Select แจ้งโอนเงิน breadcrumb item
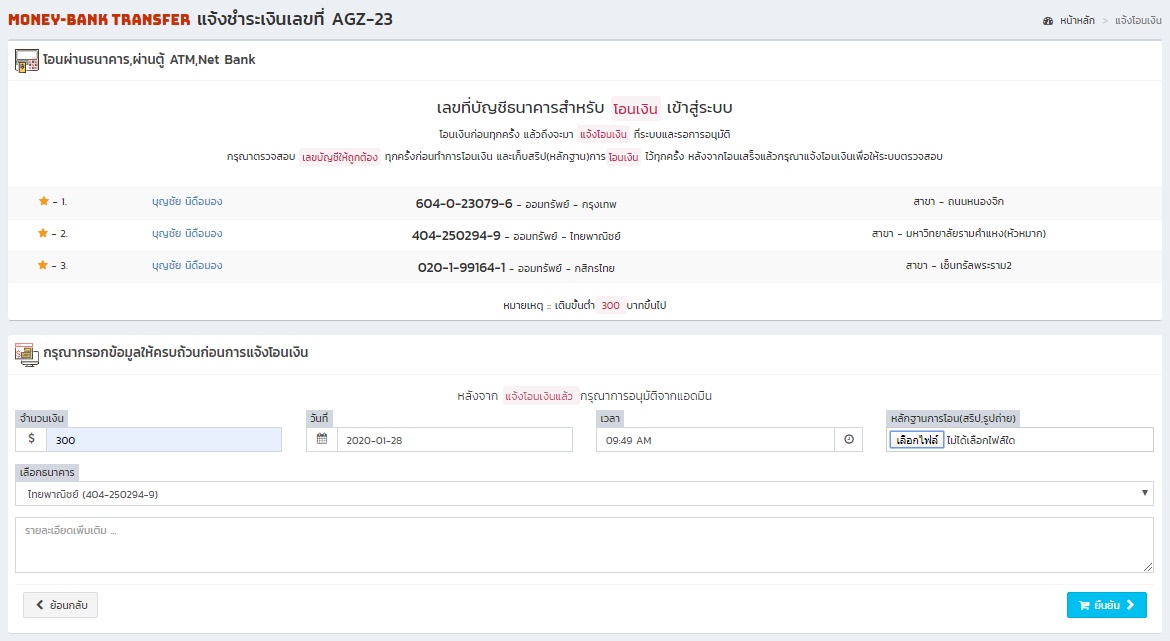The height and width of the screenshot is (641, 1170). click(x=1137, y=21)
